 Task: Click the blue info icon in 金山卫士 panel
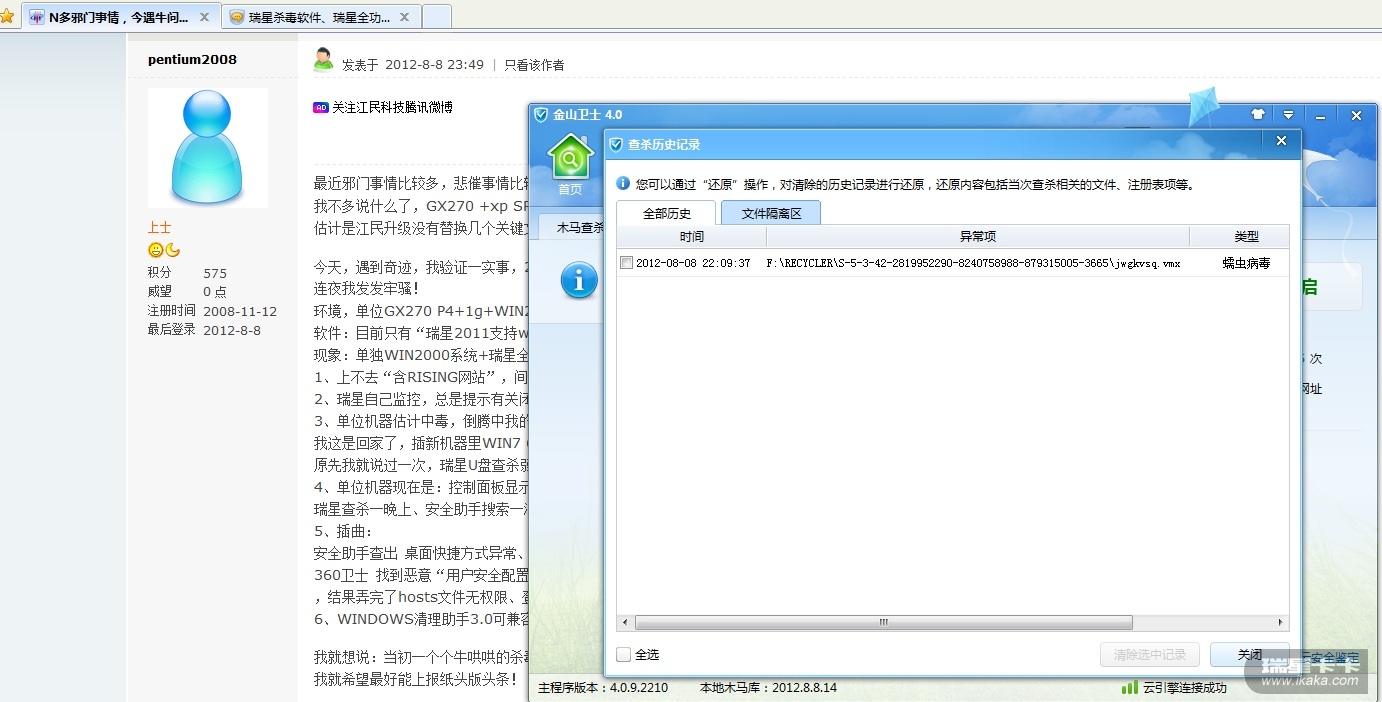point(579,280)
